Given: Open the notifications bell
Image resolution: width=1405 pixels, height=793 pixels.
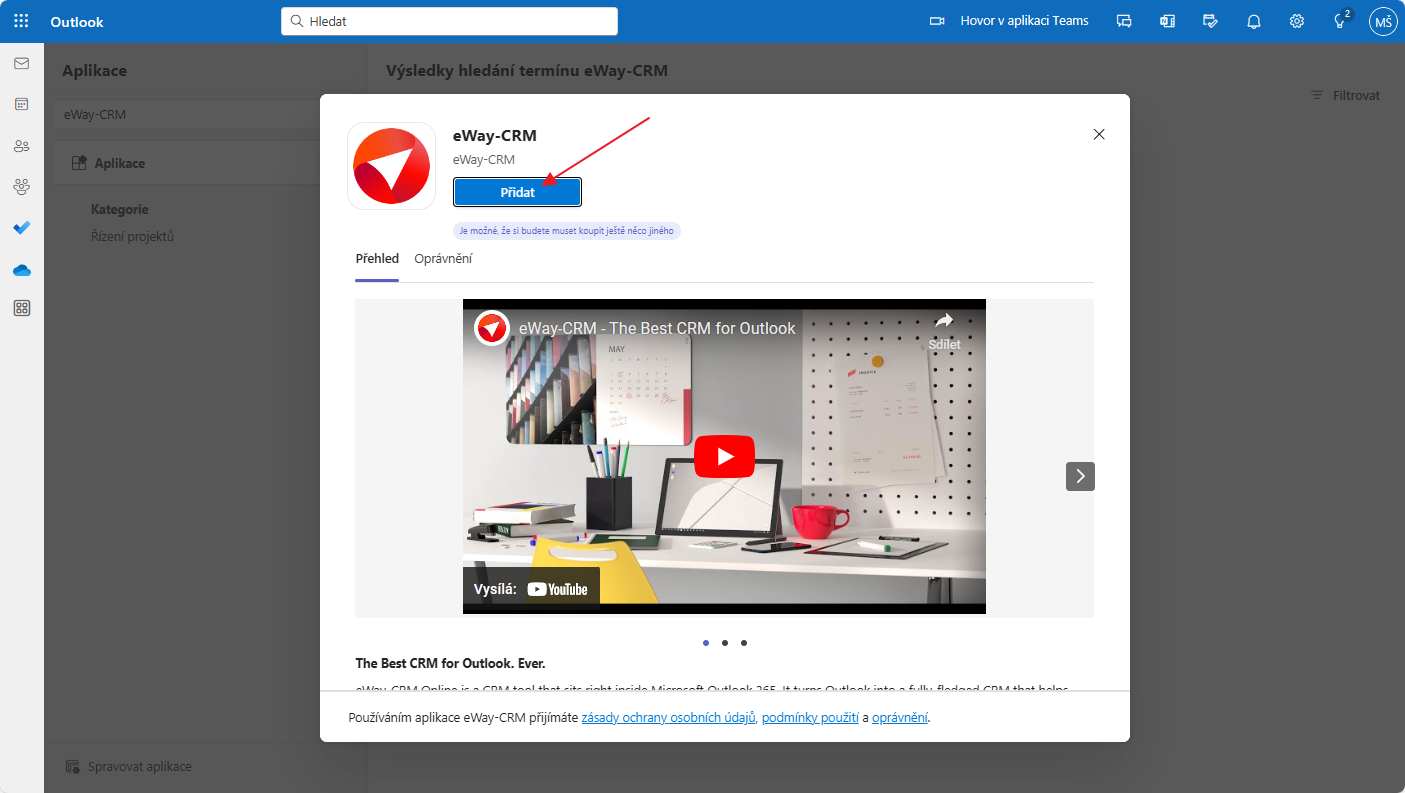Looking at the screenshot, I should click(x=1253, y=21).
